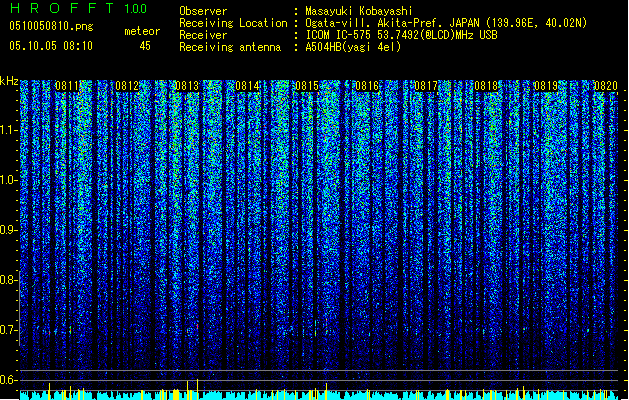Click the kHz axis unit label
Screen dimensions: 629x400
coord(9,81)
